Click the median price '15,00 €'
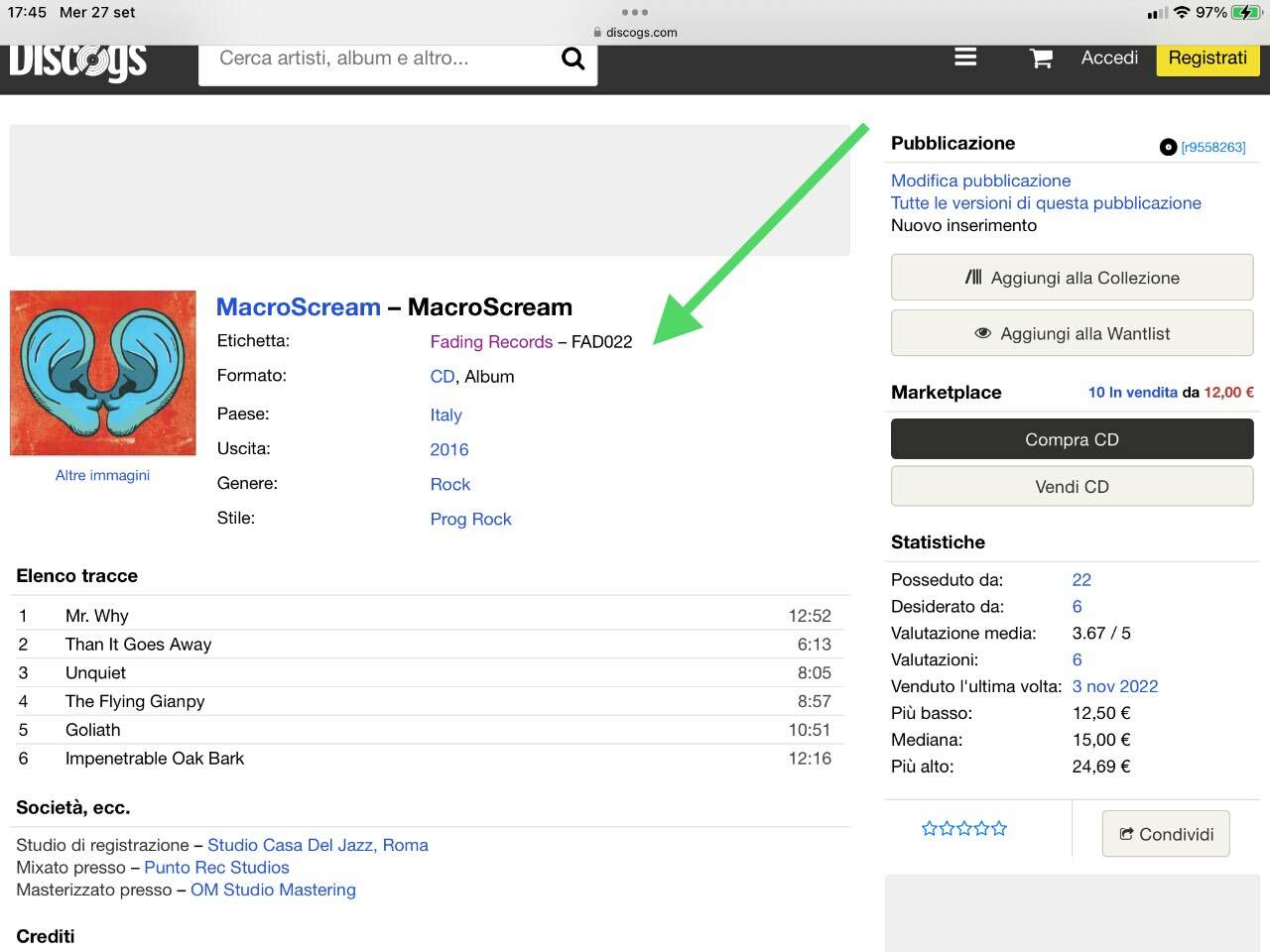The height and width of the screenshot is (952, 1270). 1101,740
